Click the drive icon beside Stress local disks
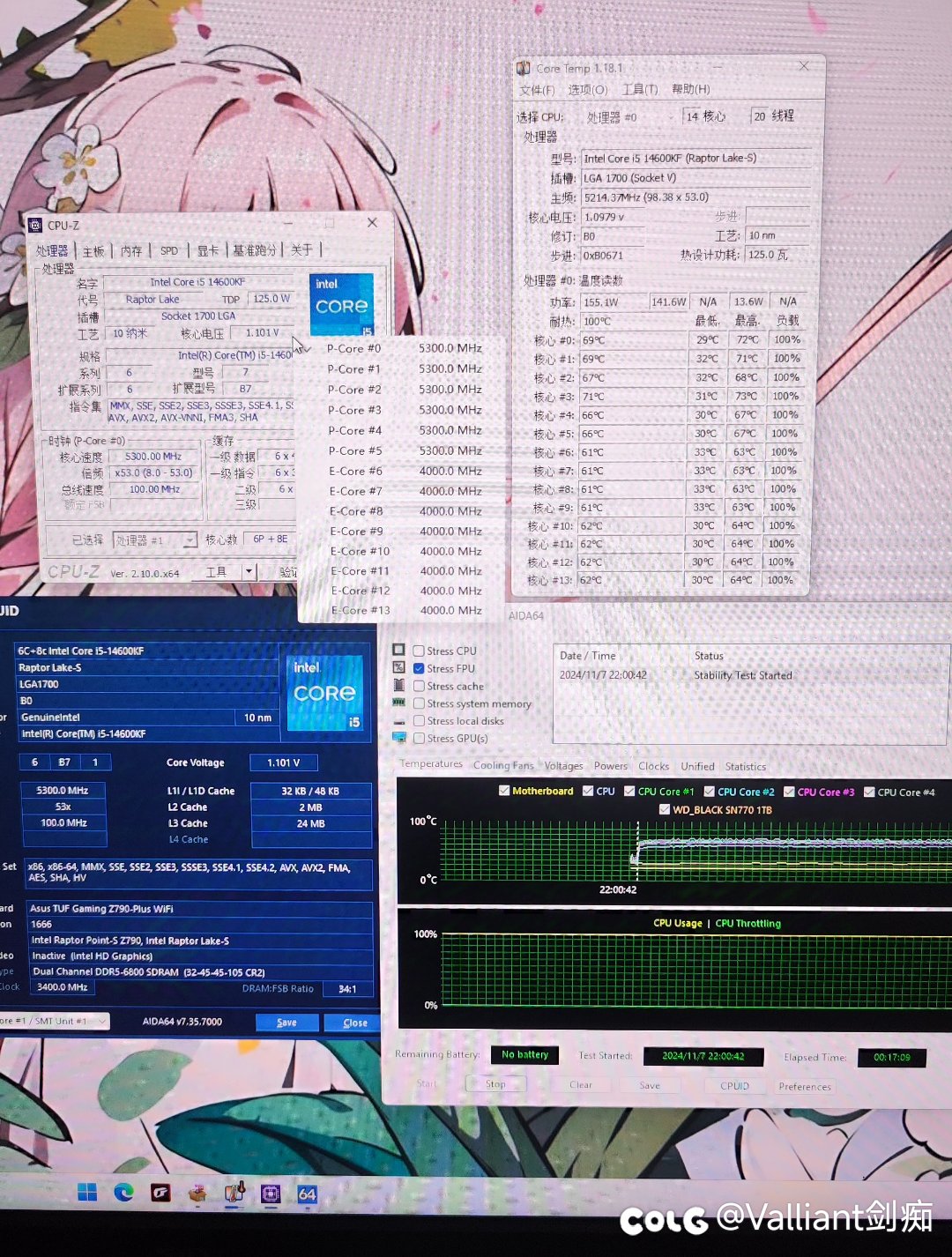952x1257 pixels. click(398, 720)
